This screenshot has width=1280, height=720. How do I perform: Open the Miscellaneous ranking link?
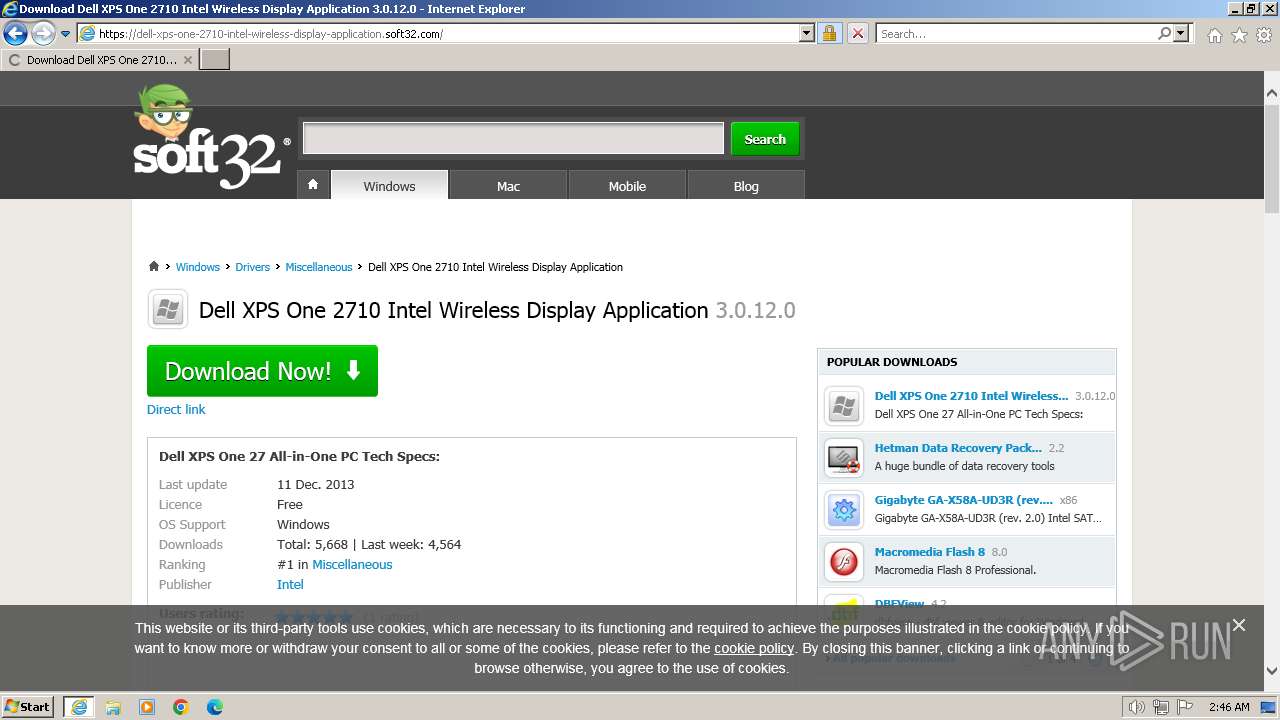point(352,564)
